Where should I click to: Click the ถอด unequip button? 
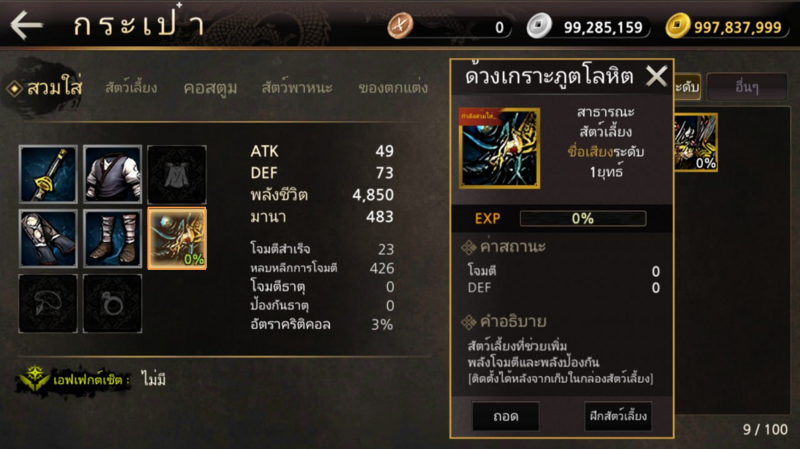(506, 416)
